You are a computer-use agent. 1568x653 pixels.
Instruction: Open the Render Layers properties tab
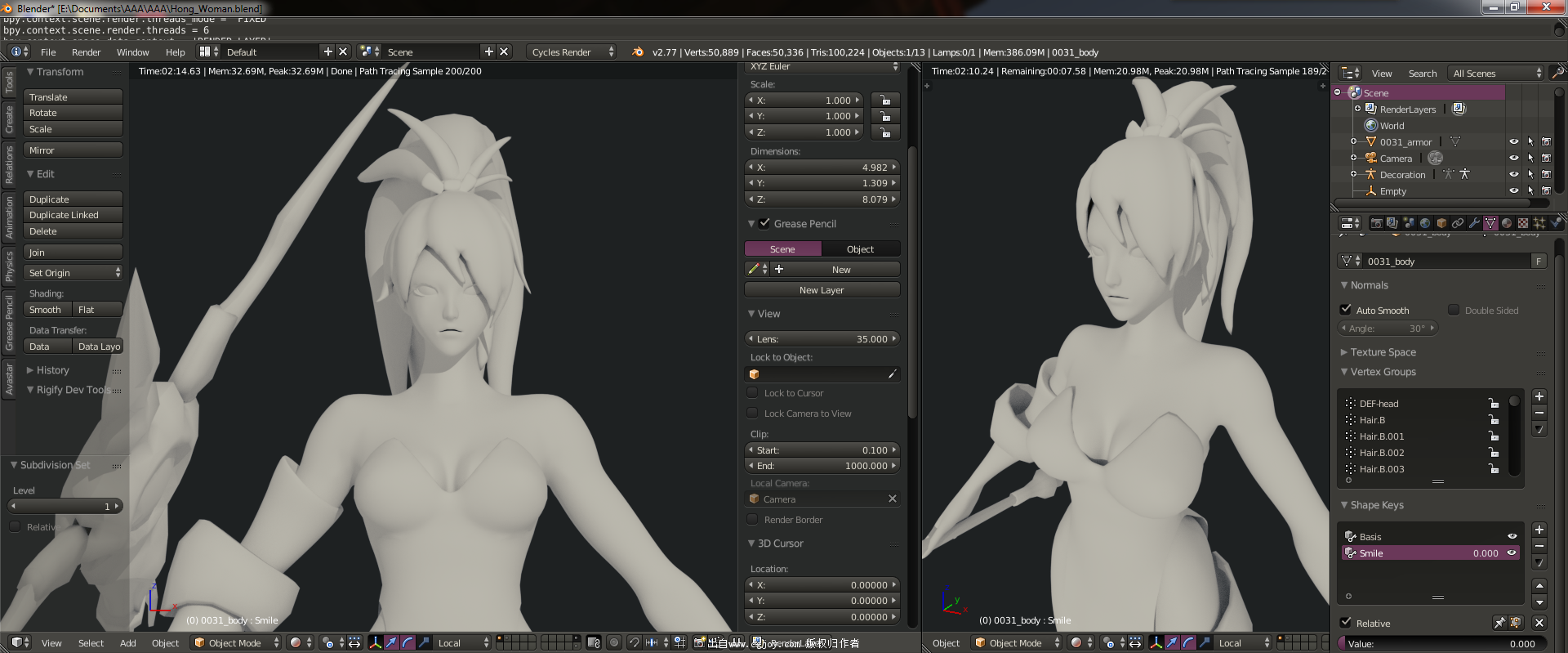pyautogui.click(x=1392, y=223)
